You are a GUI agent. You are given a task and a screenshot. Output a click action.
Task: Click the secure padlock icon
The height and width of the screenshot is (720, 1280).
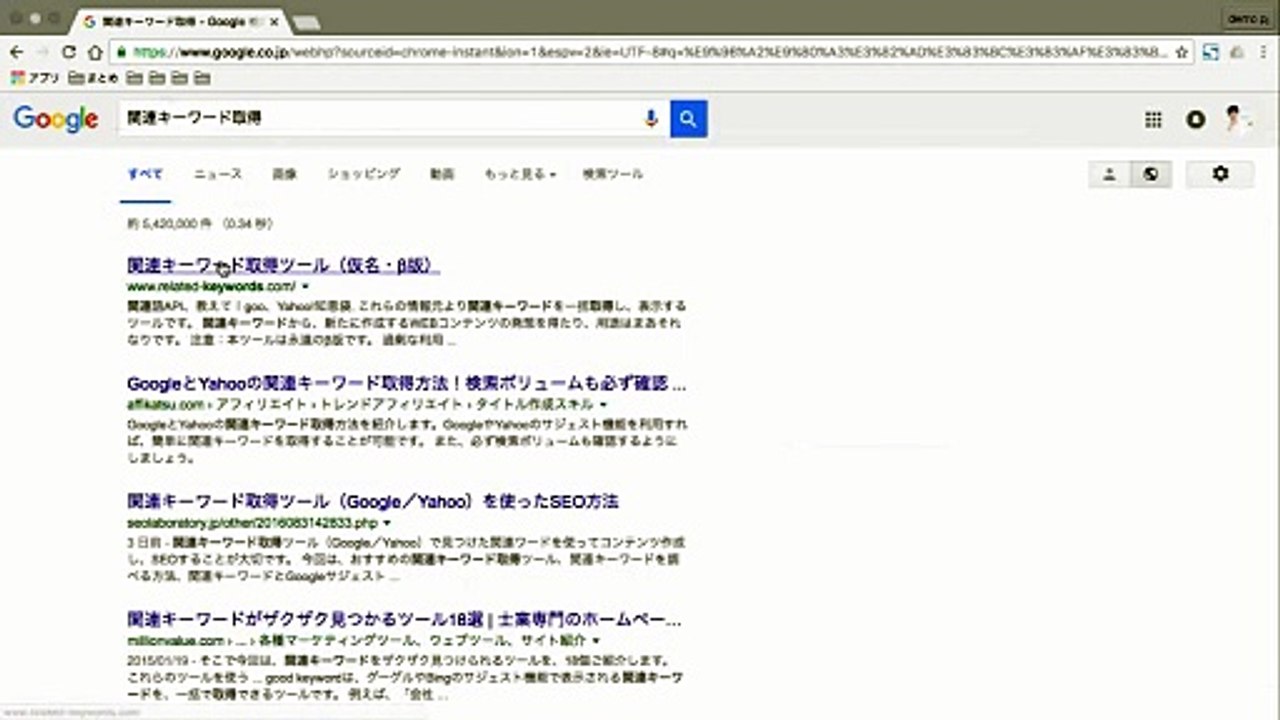tap(121, 52)
